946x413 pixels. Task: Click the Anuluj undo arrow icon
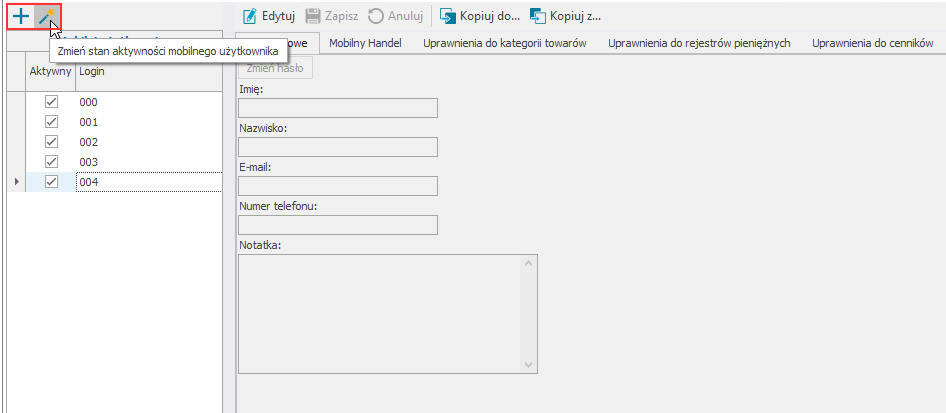375,16
